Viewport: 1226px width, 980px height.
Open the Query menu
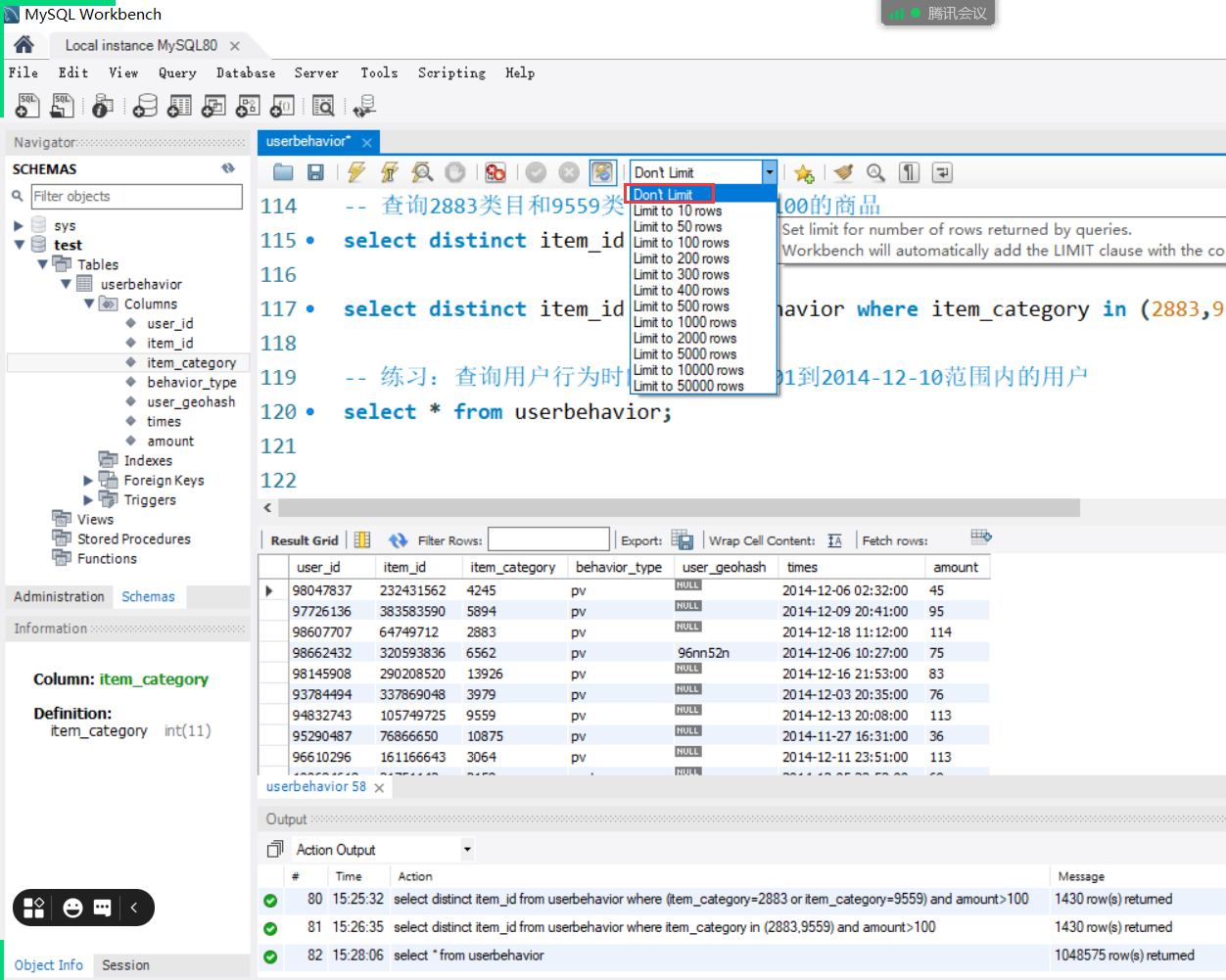(x=177, y=72)
